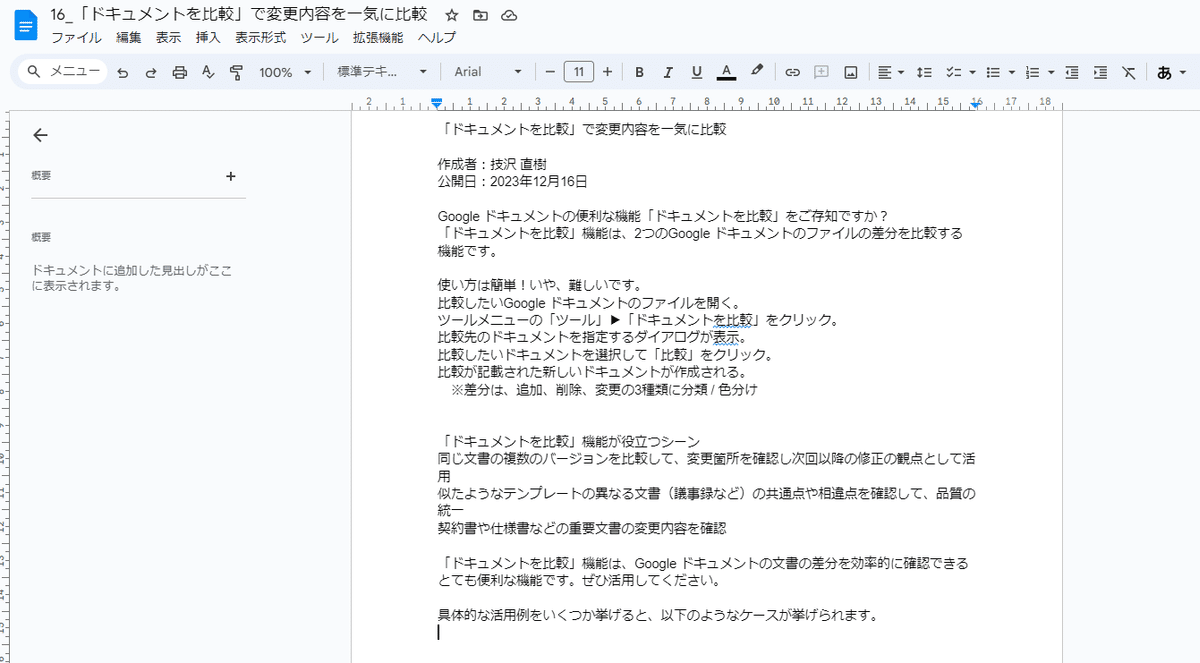Open the text alignment dropdown
Screen dimensions: 1200x663
tap(890, 71)
